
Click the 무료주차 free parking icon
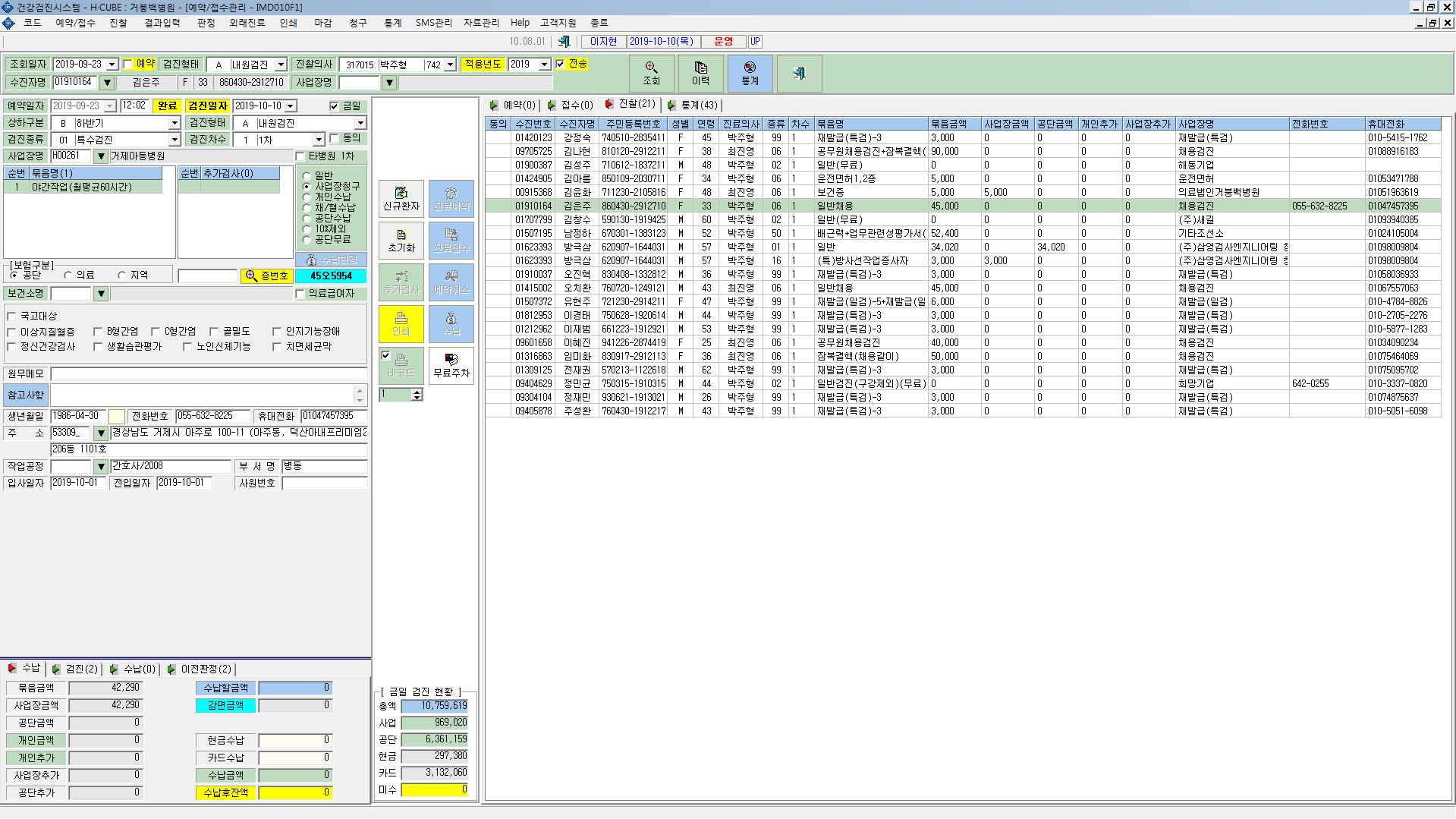tap(451, 366)
